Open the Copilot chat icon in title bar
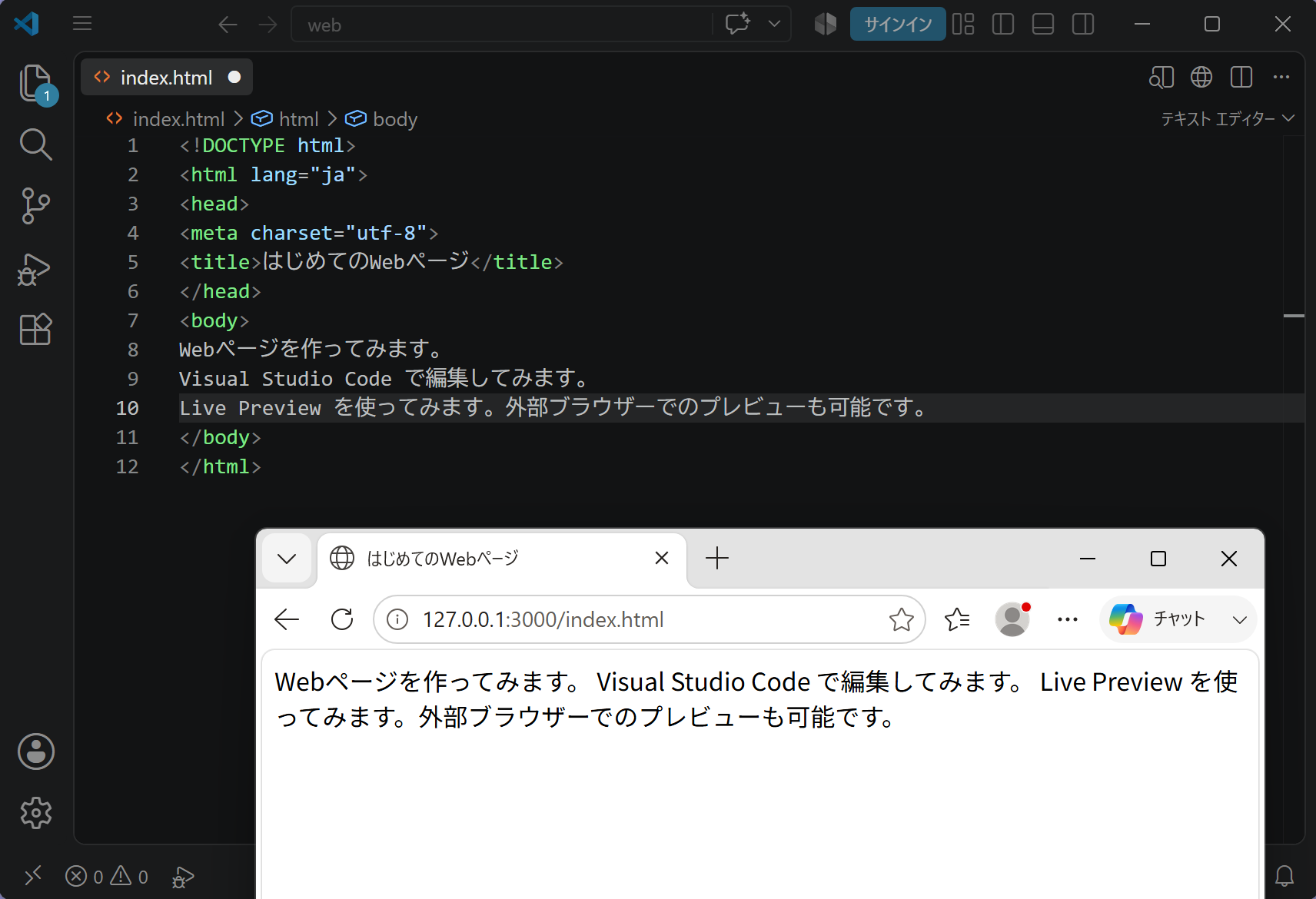Image resolution: width=1316 pixels, height=899 pixels. click(x=738, y=24)
